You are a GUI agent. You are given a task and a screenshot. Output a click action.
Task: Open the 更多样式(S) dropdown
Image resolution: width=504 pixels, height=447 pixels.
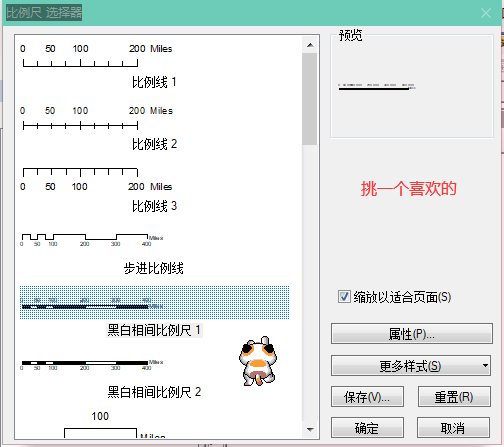[411, 366]
